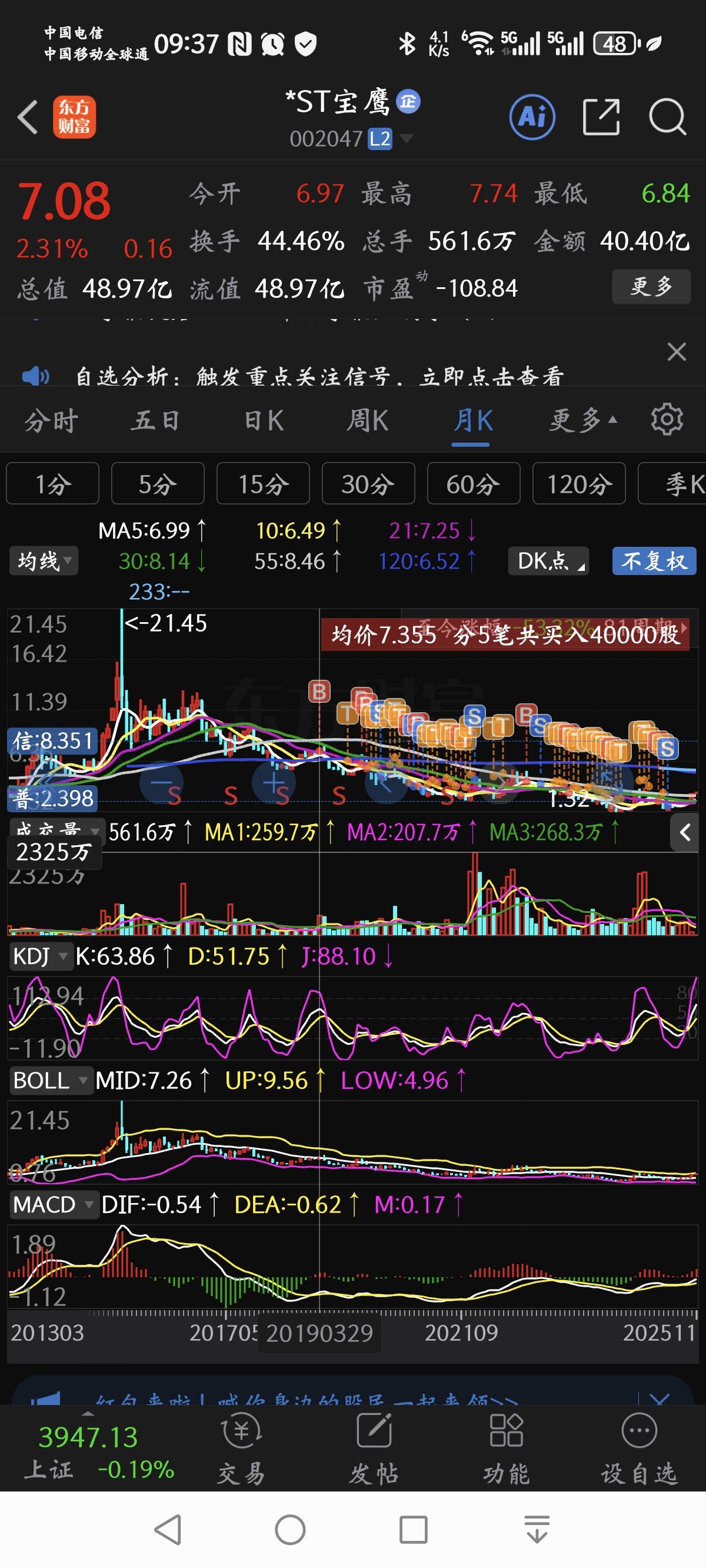This screenshot has width=706, height=1568.
Task: Switch to the 分时 chart tab
Action: (x=51, y=421)
